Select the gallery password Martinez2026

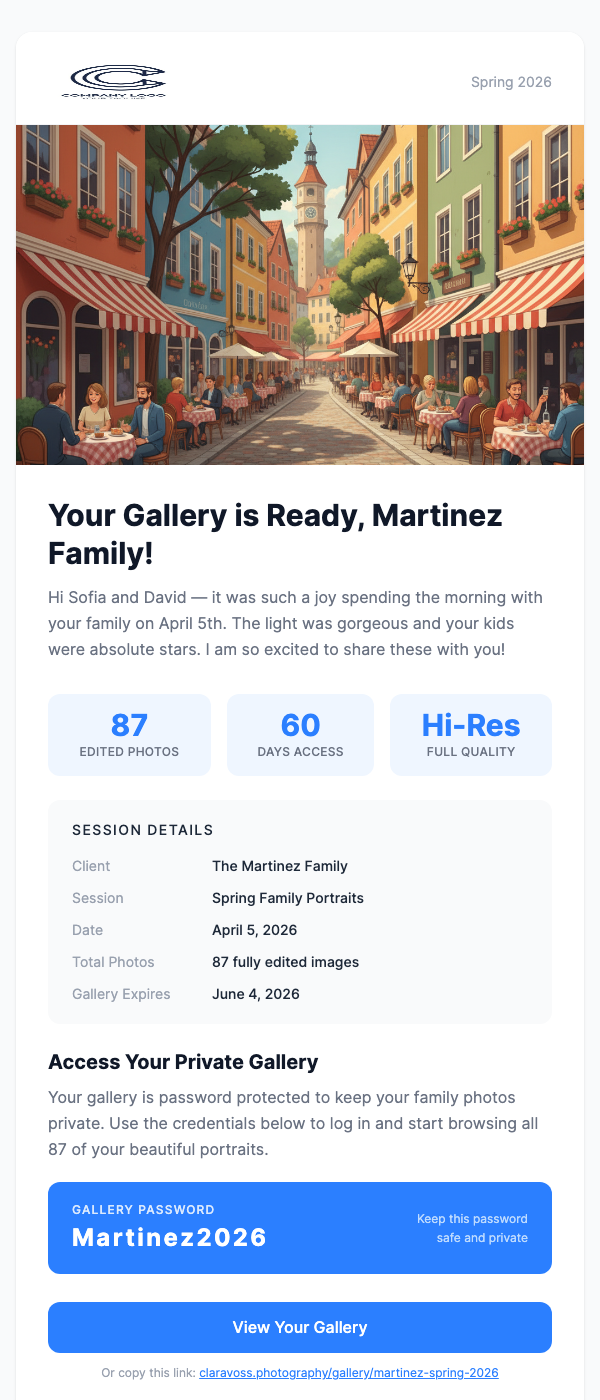click(x=168, y=1237)
